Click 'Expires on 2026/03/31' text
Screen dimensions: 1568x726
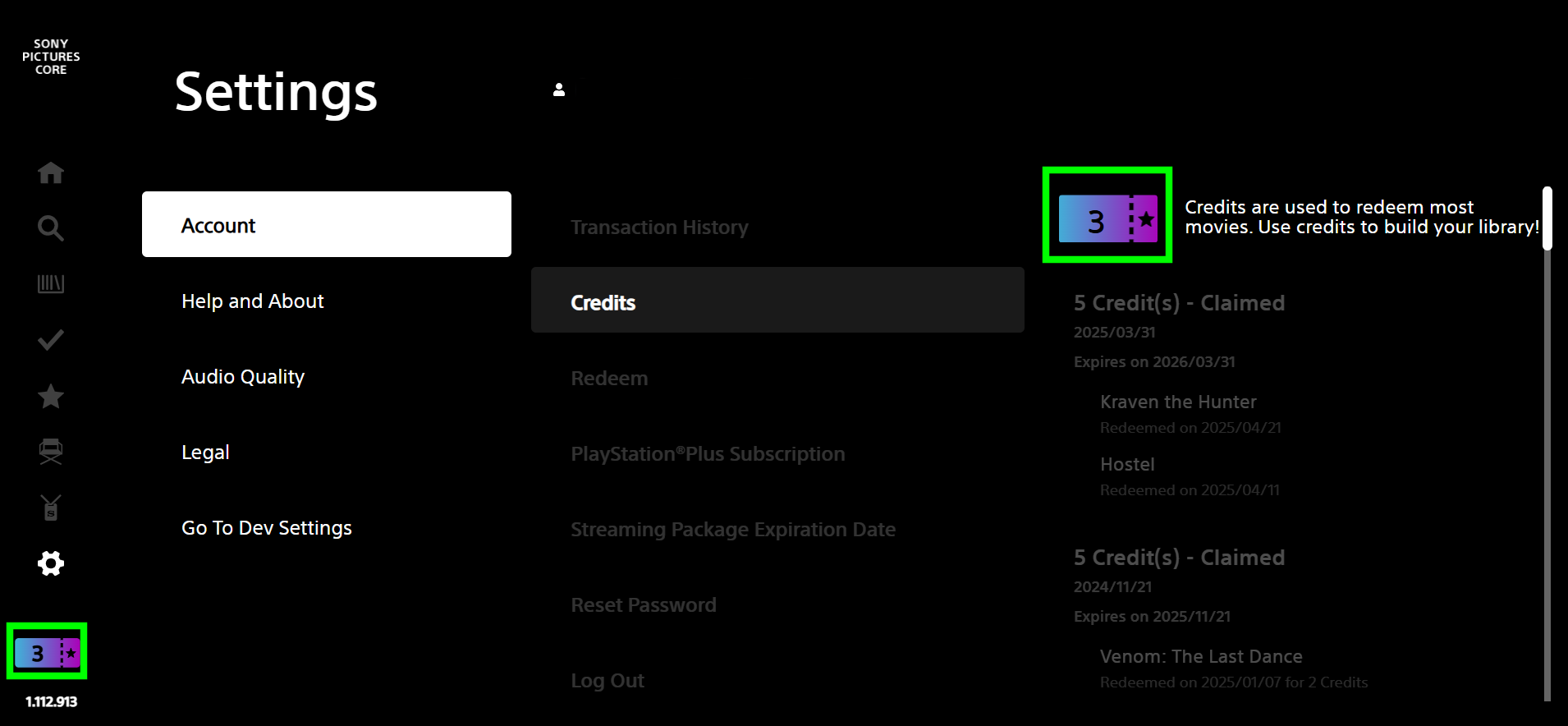click(x=1154, y=362)
